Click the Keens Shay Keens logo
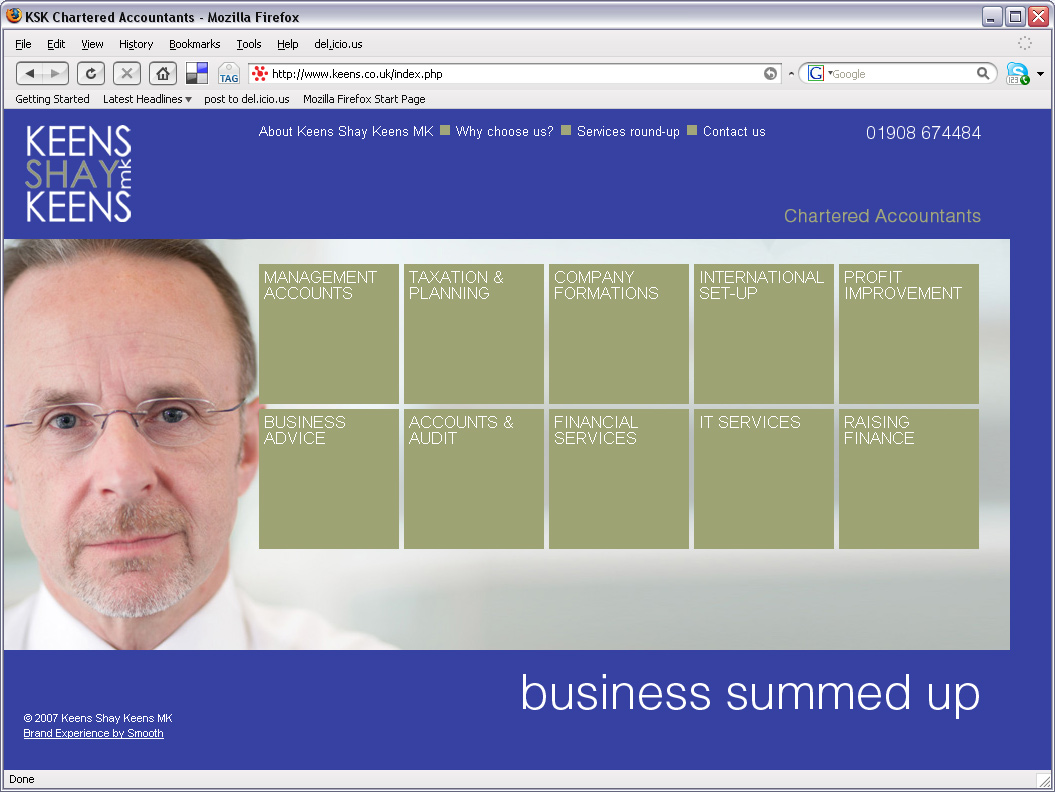Screen dimensions: 1055x792 [79, 173]
